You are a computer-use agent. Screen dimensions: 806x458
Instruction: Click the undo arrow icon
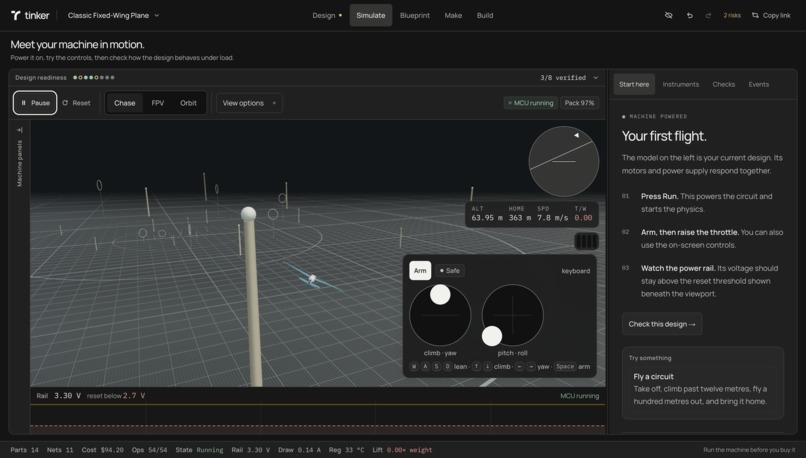click(690, 15)
